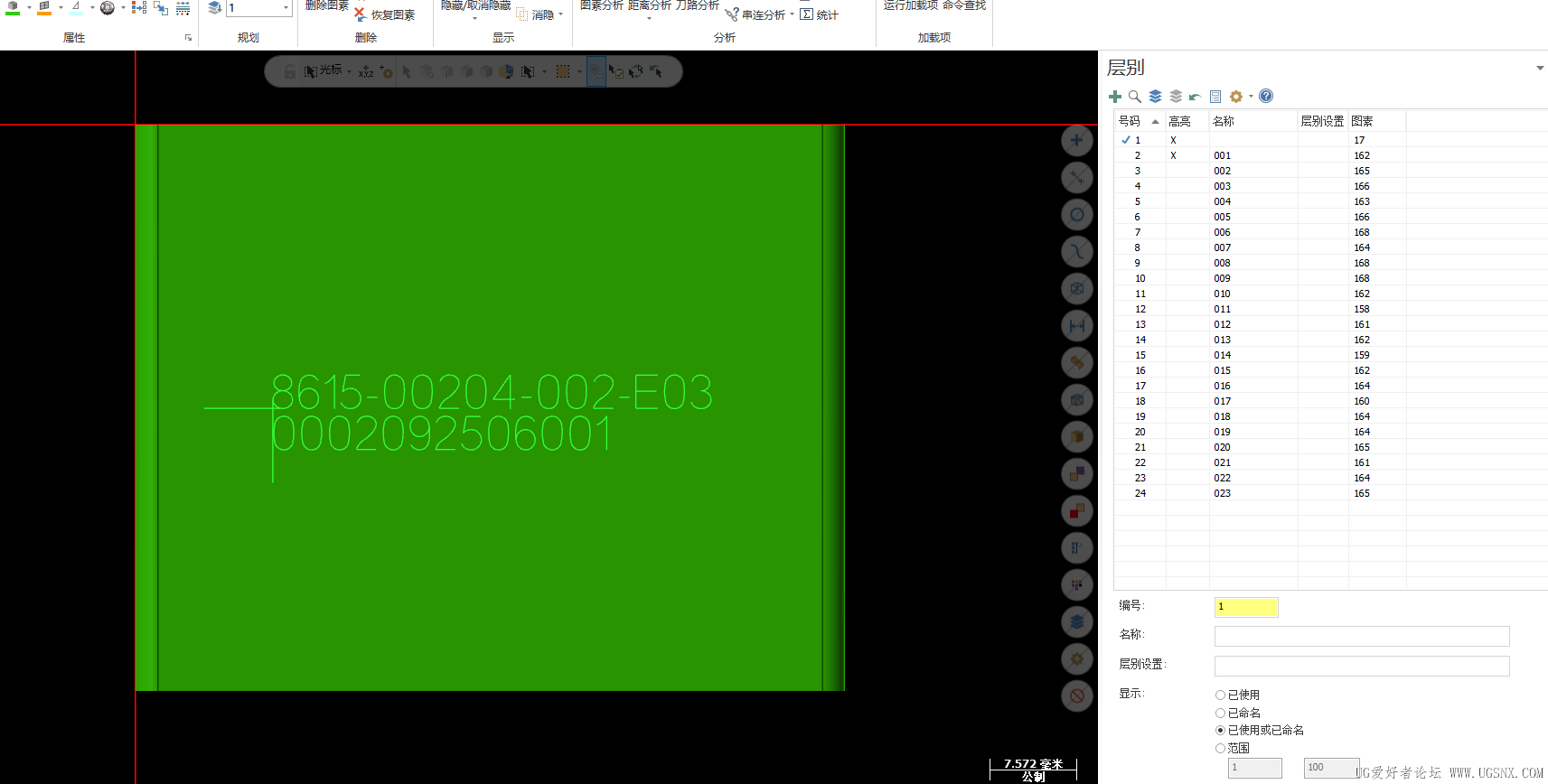Open levels display options gear icon
1548x784 pixels.
1236,97
